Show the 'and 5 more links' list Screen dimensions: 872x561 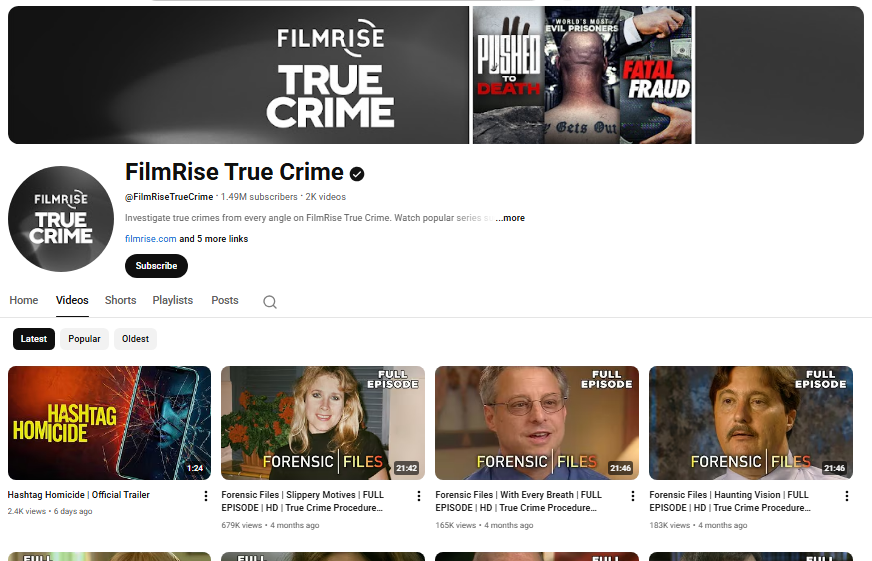click(x=214, y=239)
